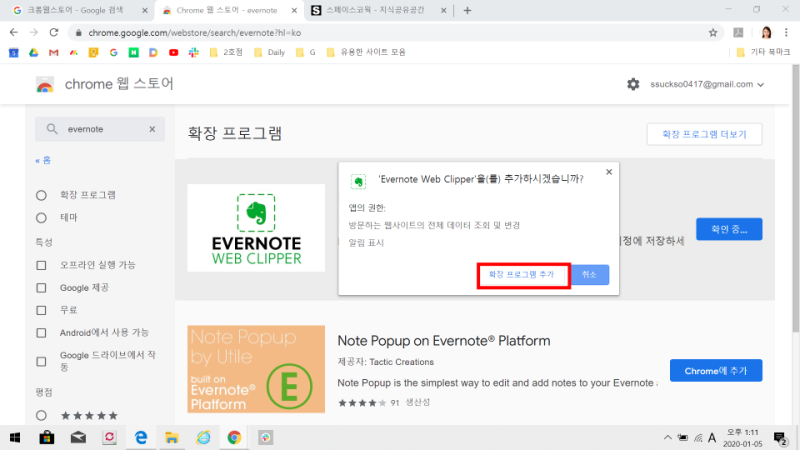
Task: Open Internet Explorer from taskbar
Action: pyautogui.click(x=203, y=438)
